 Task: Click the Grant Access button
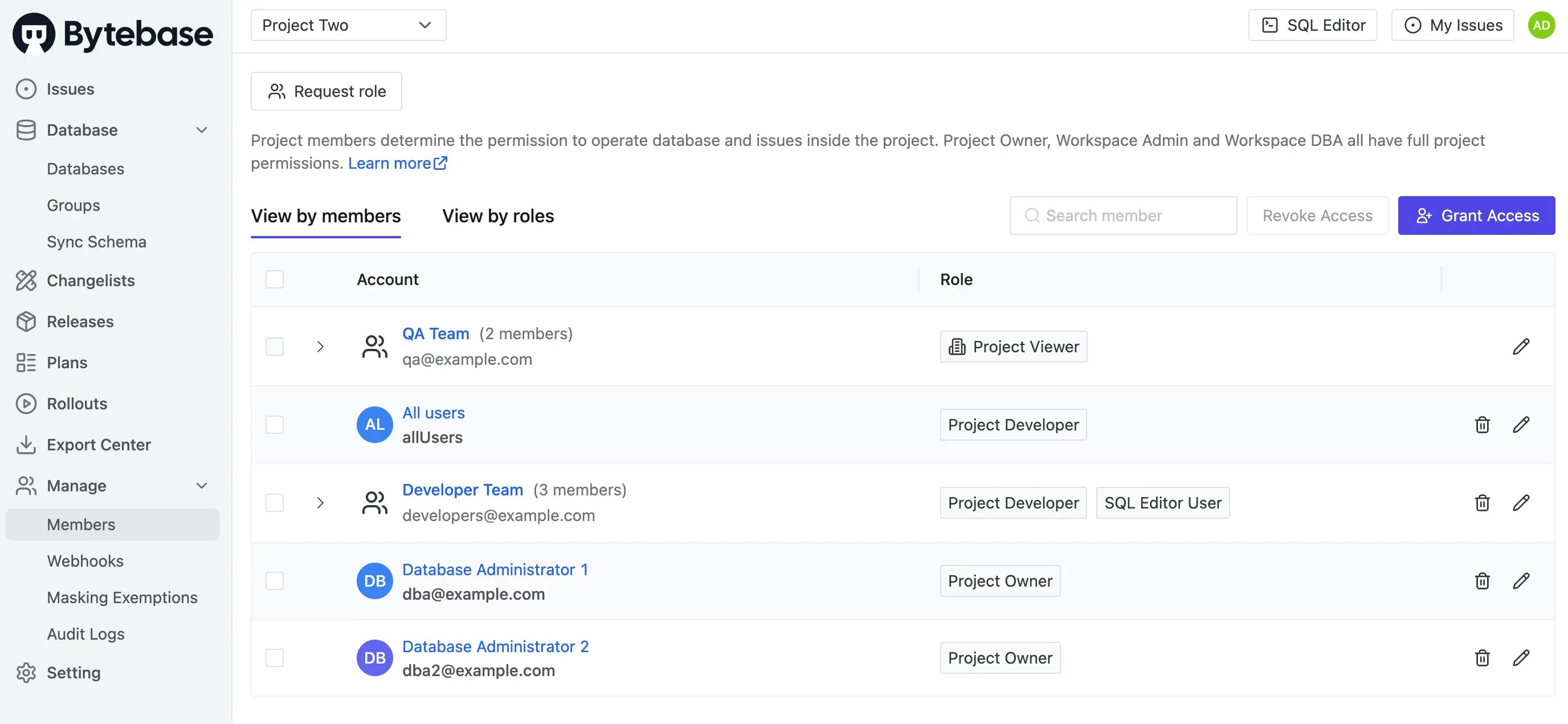(x=1476, y=215)
